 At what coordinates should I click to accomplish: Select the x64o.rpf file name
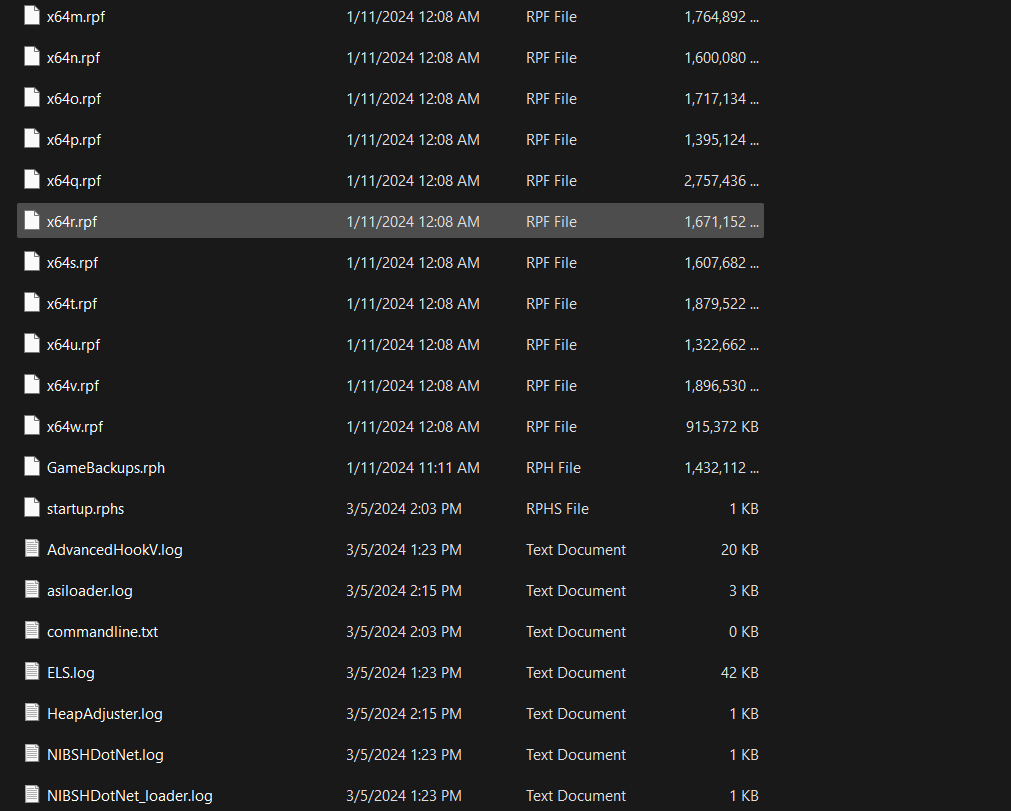coord(74,99)
